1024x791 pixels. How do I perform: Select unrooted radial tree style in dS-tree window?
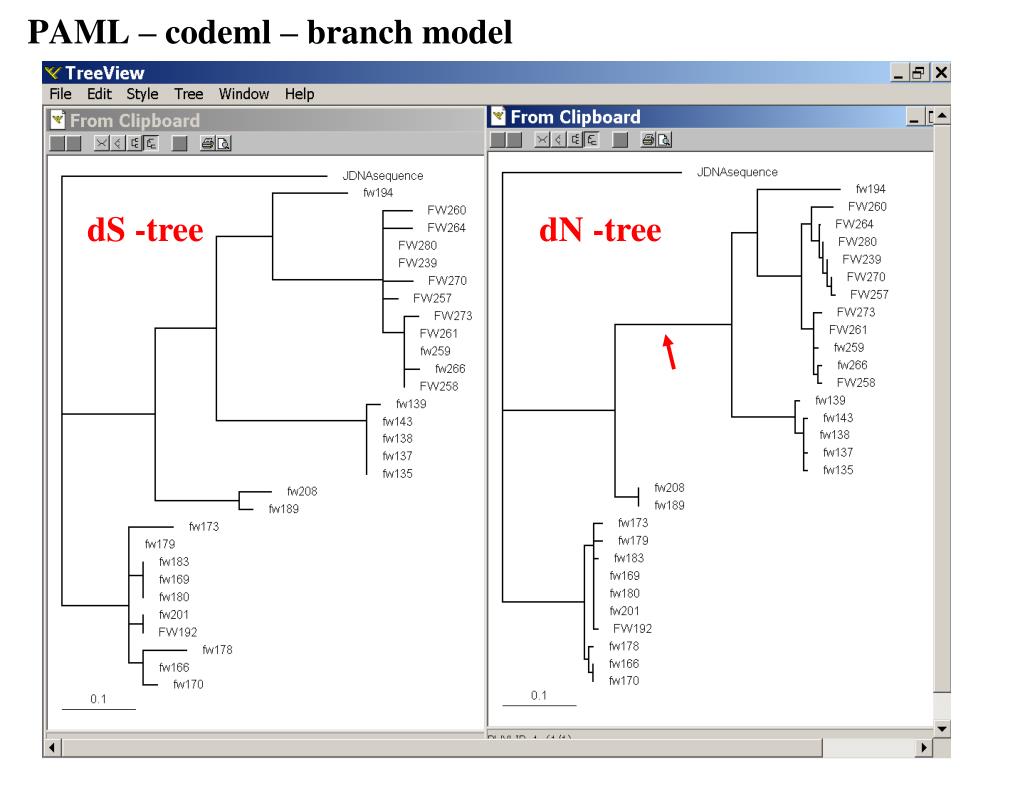[101, 143]
